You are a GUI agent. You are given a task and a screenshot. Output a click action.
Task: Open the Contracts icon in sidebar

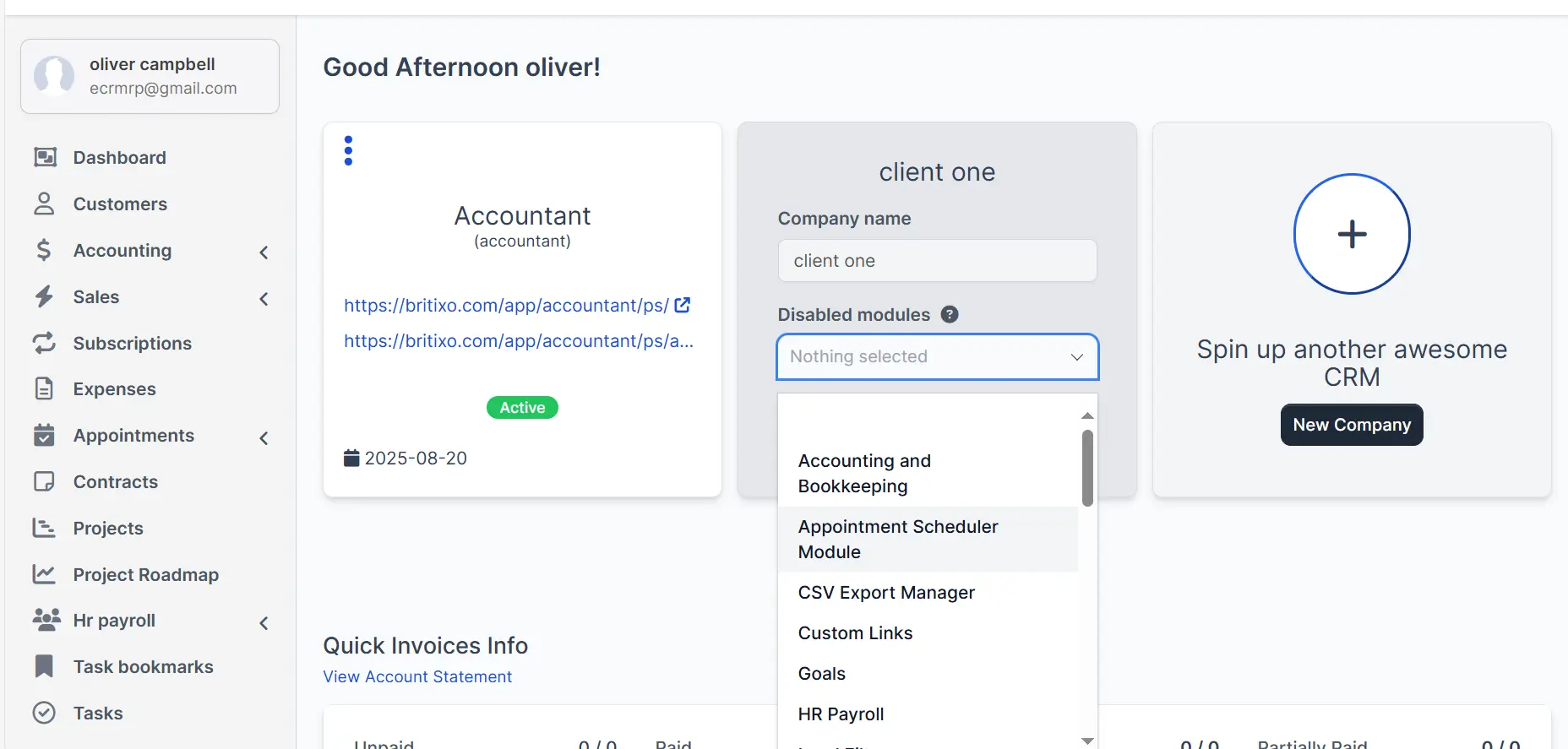point(44,481)
